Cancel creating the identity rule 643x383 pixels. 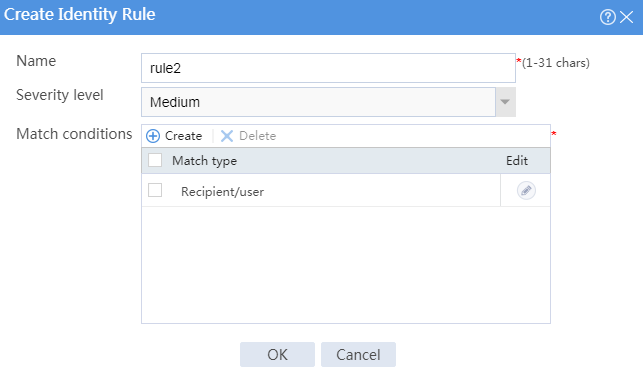click(358, 354)
